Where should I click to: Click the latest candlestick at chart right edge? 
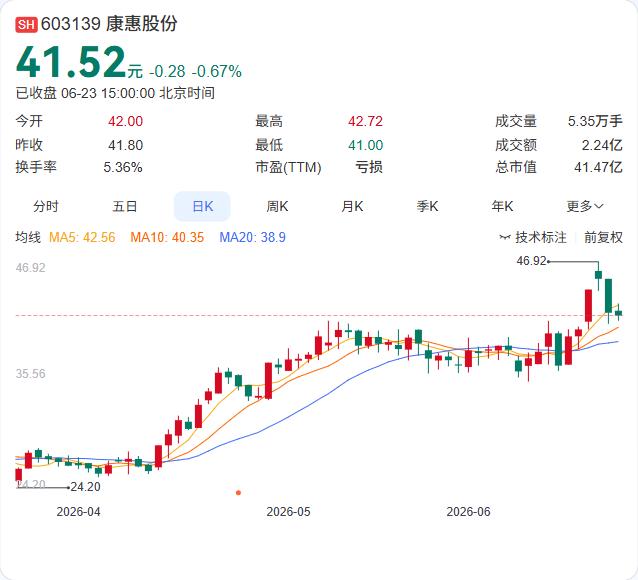618,313
